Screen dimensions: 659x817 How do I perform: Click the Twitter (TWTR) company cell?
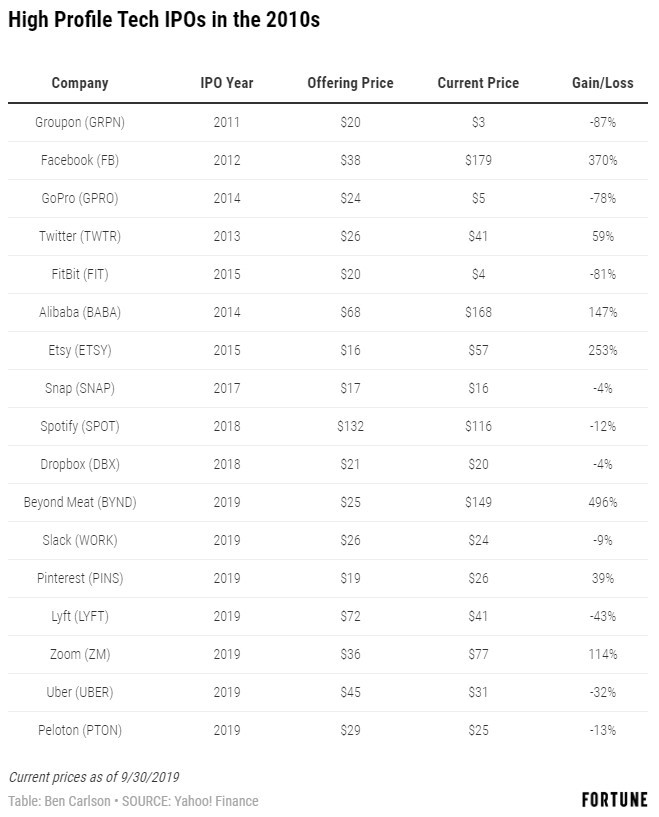pyautogui.click(x=80, y=236)
